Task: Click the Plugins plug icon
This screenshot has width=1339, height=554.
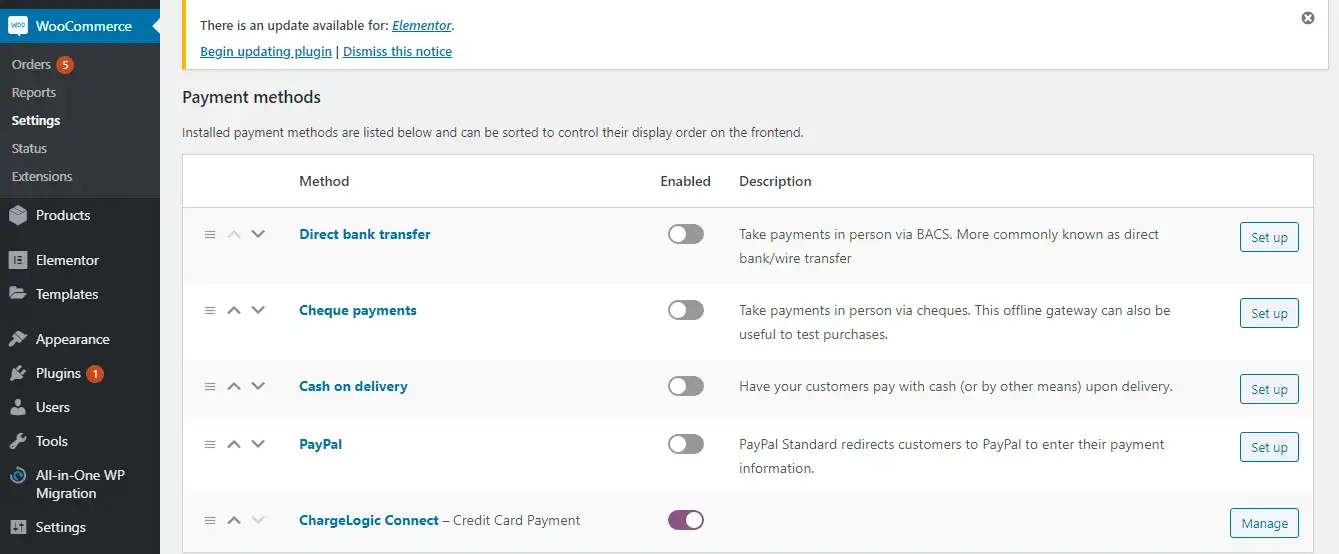Action: [x=17, y=373]
